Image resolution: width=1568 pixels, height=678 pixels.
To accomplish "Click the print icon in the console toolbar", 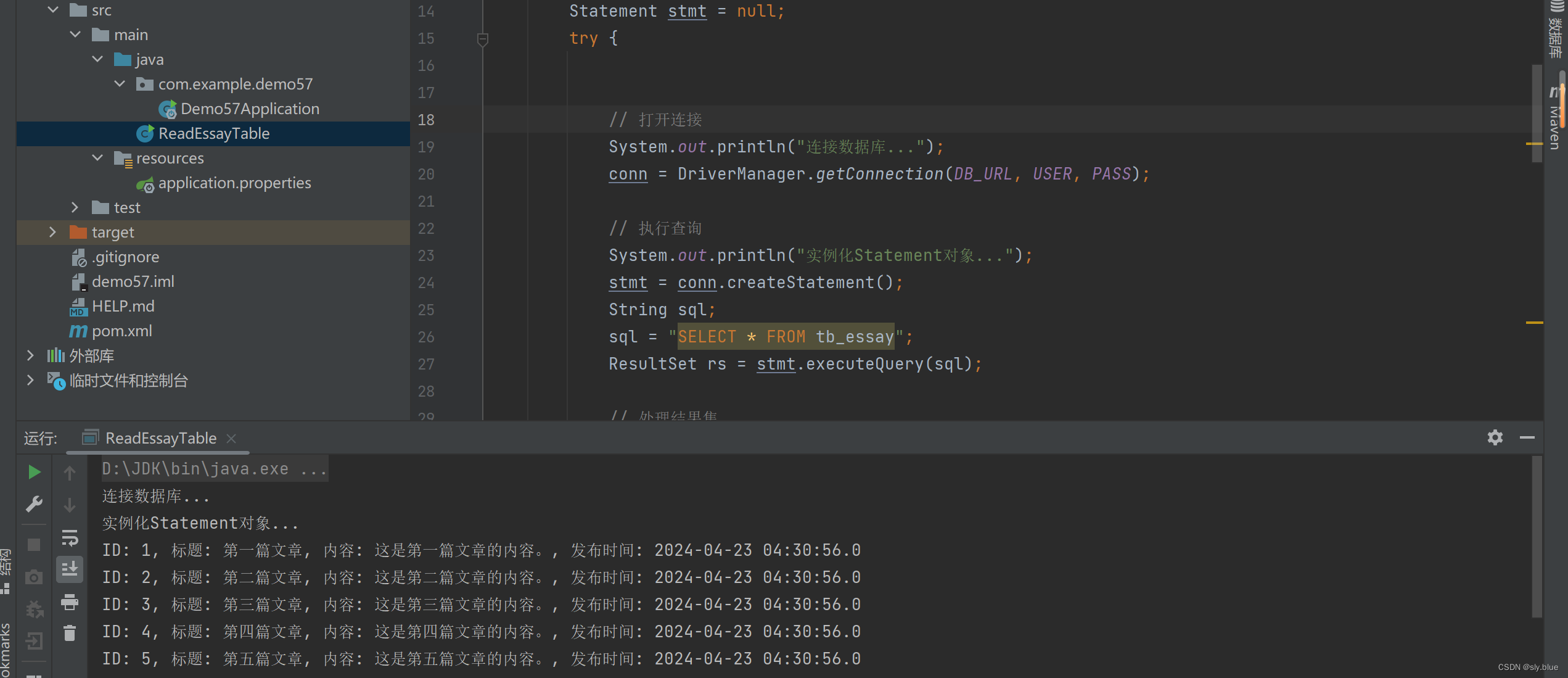I will (x=70, y=602).
